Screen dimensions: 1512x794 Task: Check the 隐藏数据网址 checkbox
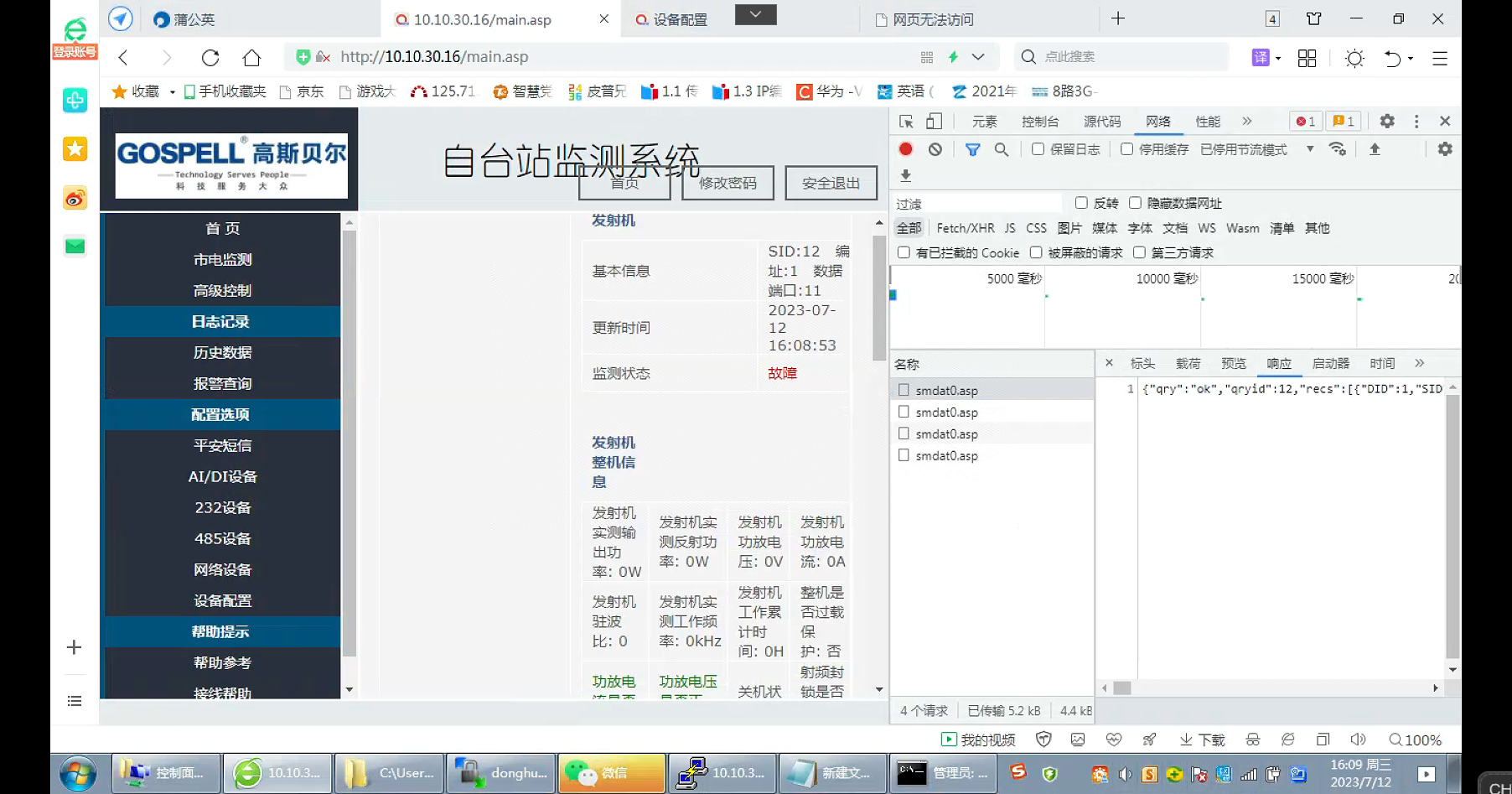click(x=1136, y=203)
